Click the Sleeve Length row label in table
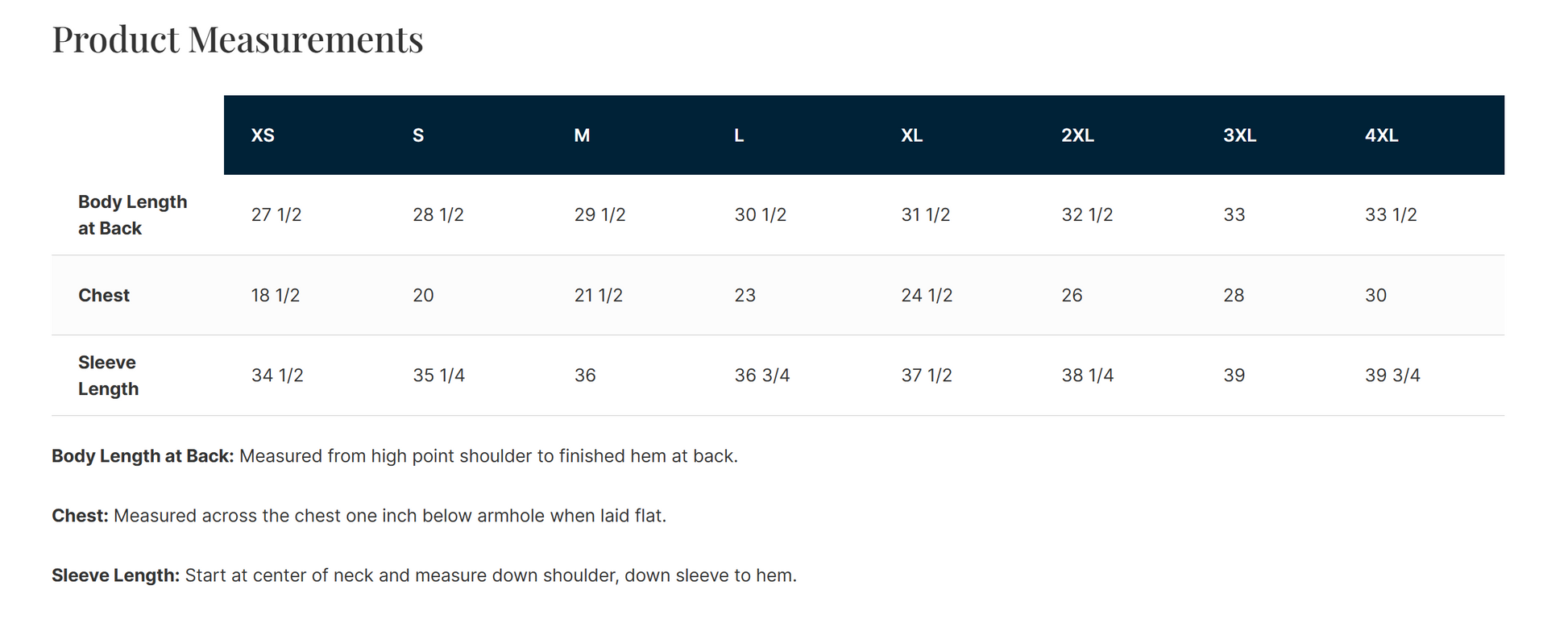The width and height of the screenshot is (1568, 627). tap(108, 376)
